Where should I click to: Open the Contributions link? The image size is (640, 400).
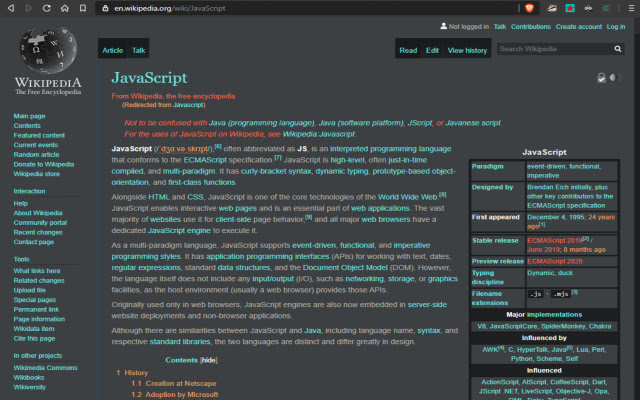point(531,27)
